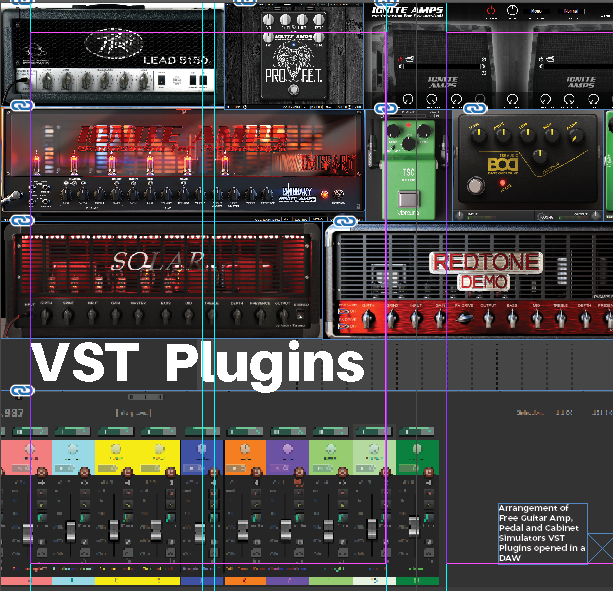This screenshot has width=613, height=591.
Task: Flip the first rocker switch on the Lead 5150 amp
Action: pos(161,80)
